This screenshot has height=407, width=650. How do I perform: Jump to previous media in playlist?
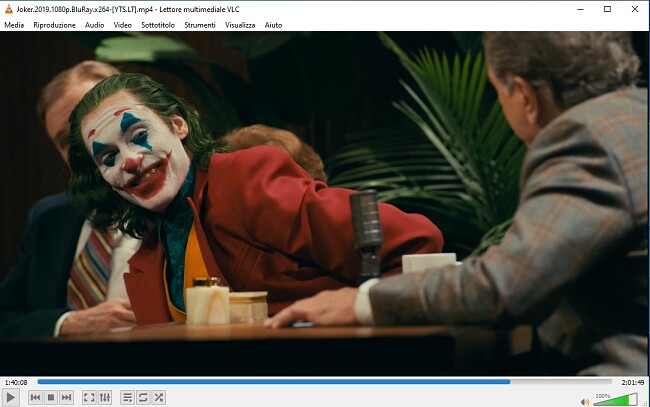click(36, 398)
